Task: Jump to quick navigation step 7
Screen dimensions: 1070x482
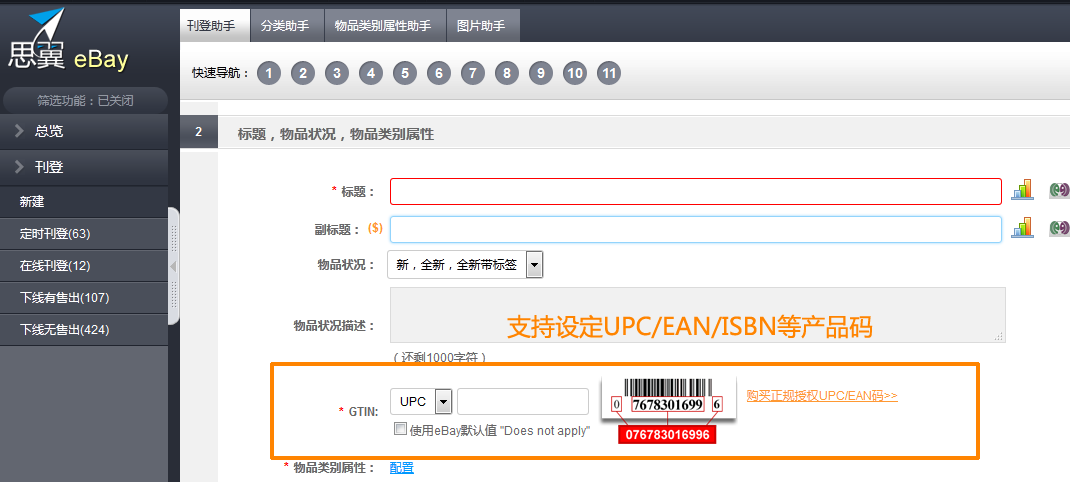Action: pos(473,73)
